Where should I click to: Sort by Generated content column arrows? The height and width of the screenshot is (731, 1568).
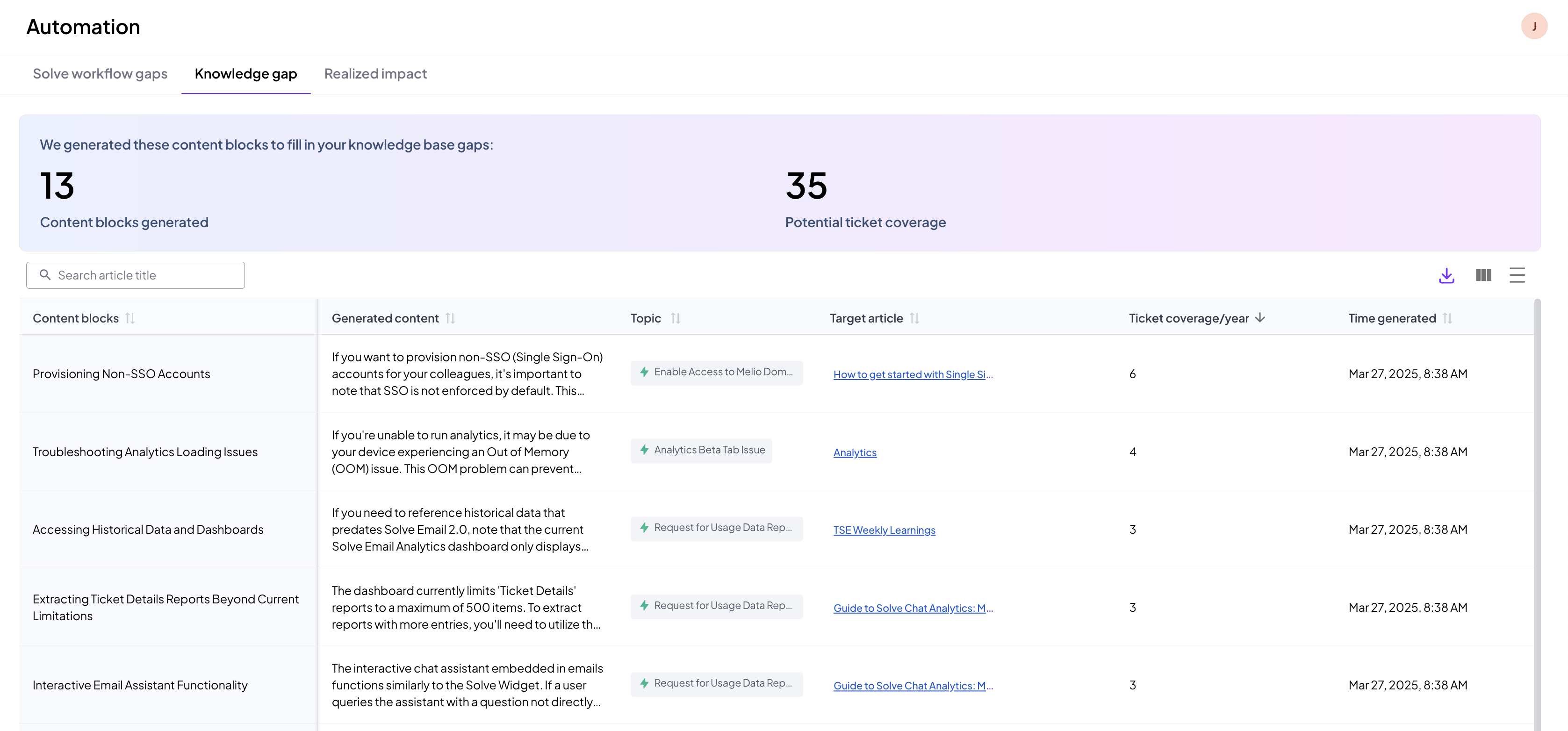click(450, 318)
